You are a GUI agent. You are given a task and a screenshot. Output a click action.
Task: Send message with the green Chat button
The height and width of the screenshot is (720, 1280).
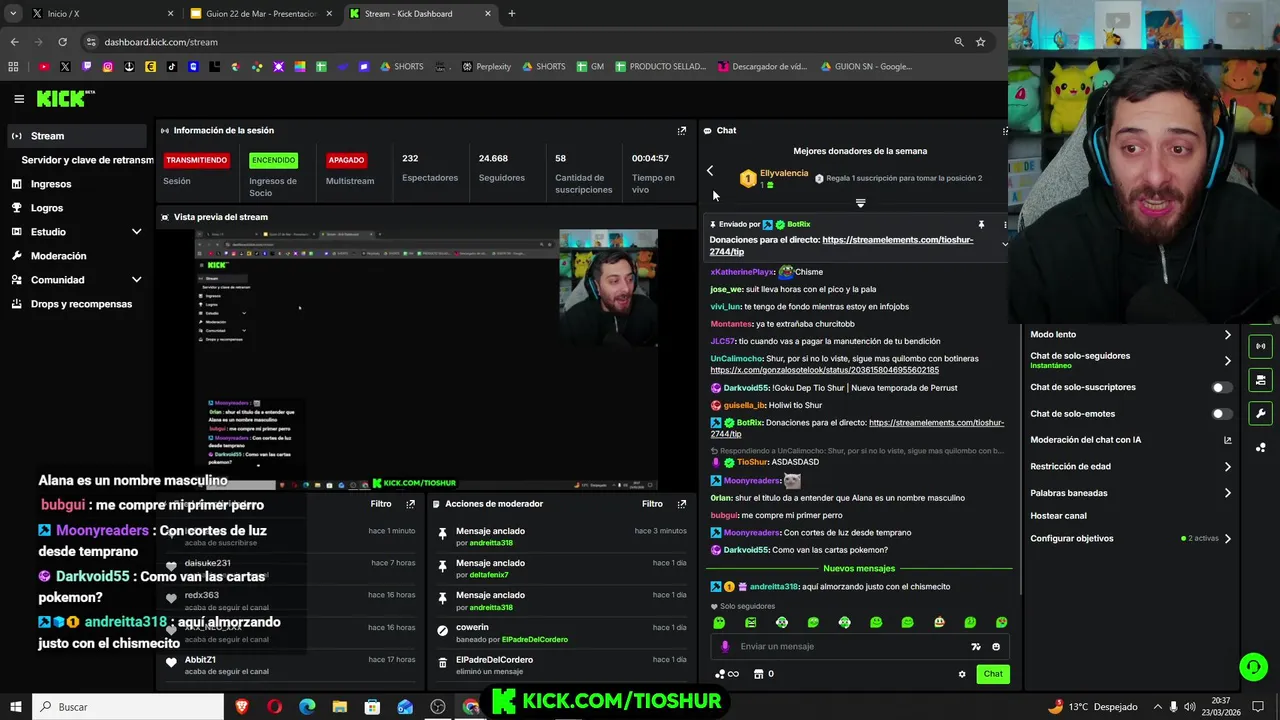pyautogui.click(x=993, y=674)
